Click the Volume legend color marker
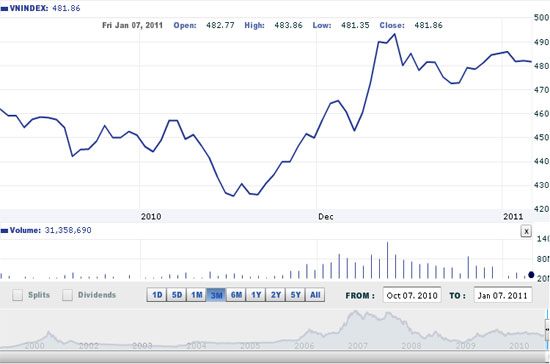550x364 pixels. (x=4, y=231)
